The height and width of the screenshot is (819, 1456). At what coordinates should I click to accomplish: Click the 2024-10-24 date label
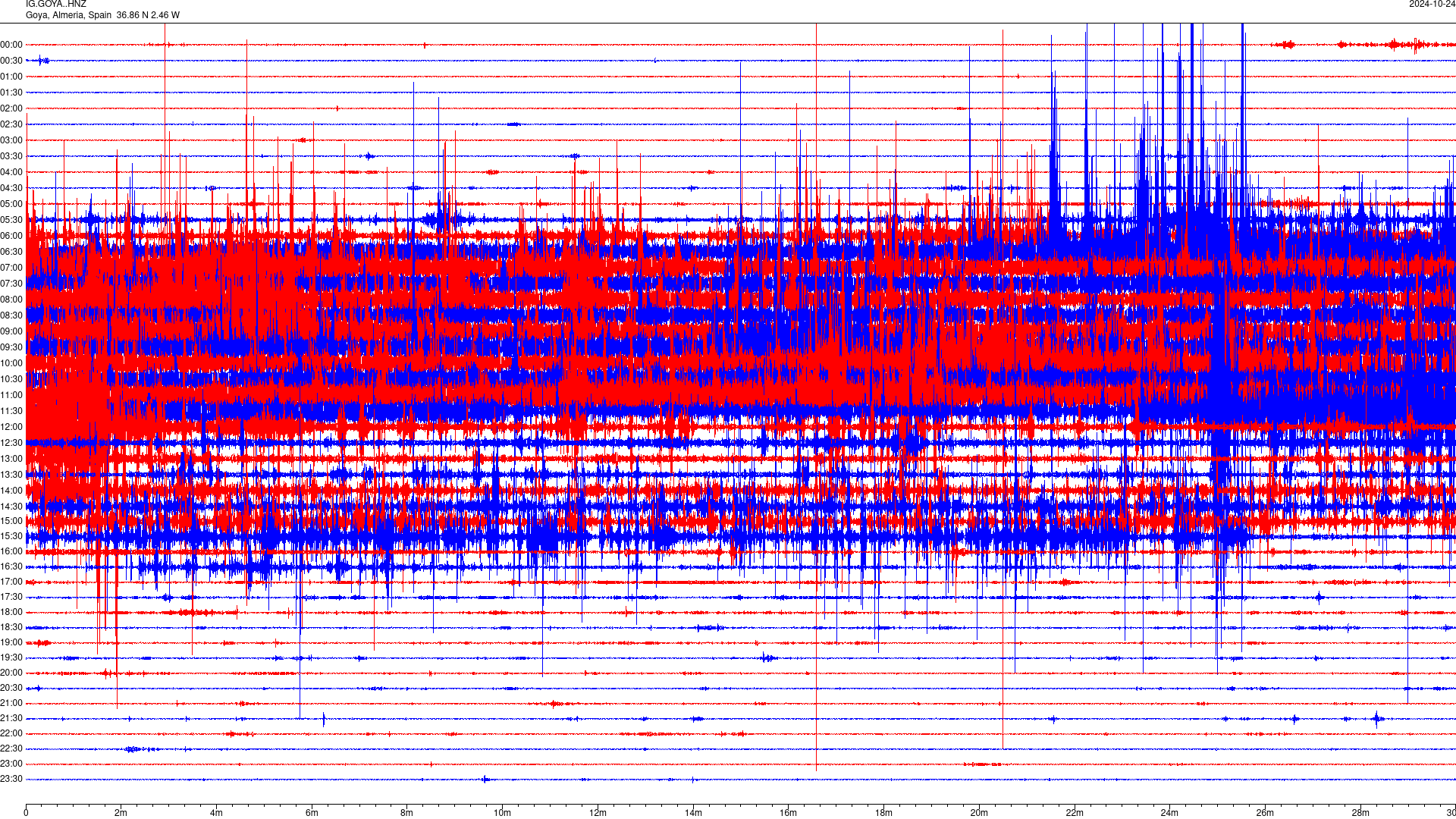(1432, 4)
